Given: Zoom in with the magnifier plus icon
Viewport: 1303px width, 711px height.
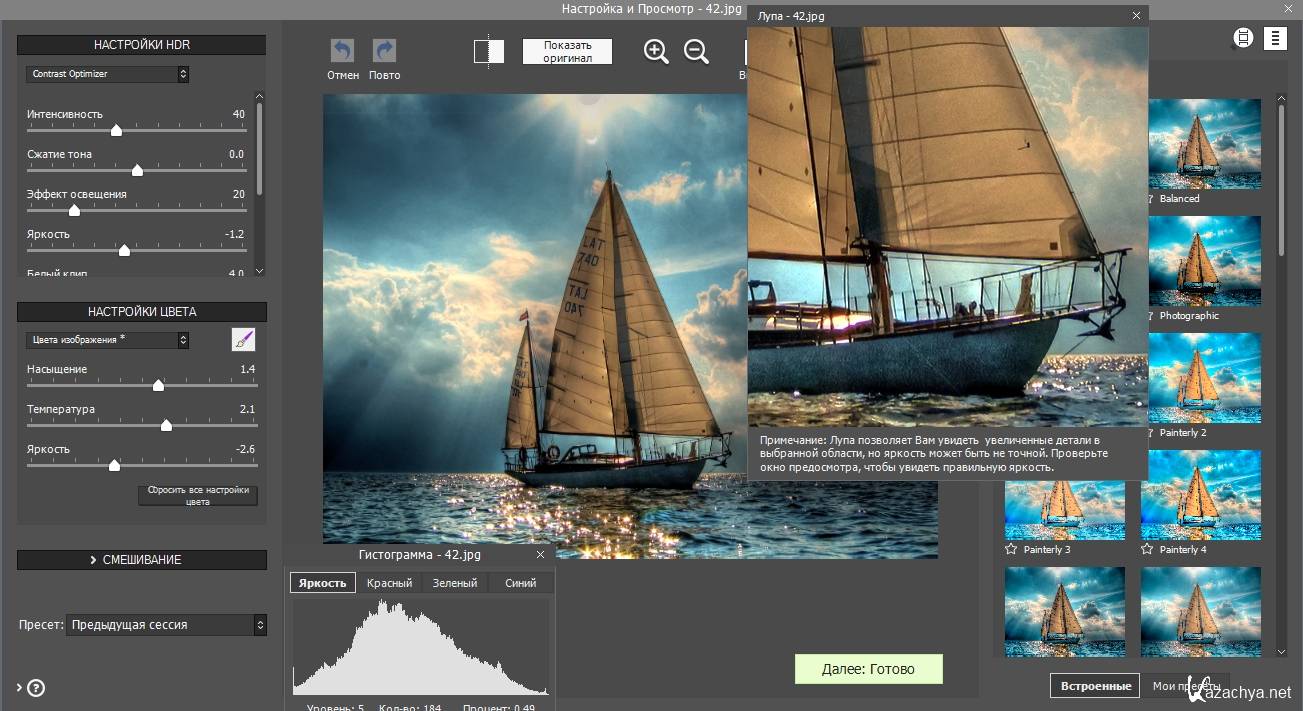Looking at the screenshot, I should (656, 52).
